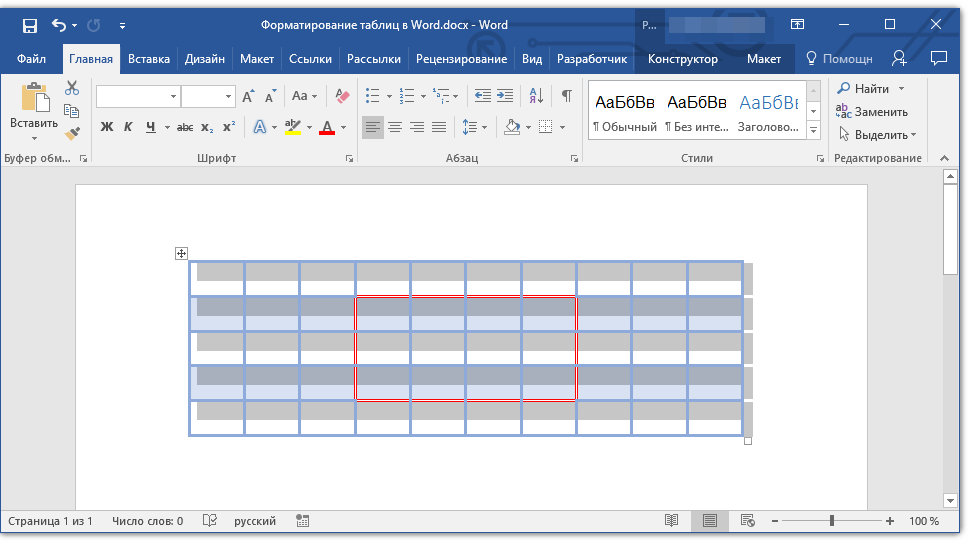968x541 pixels.
Task: Open the font size dropdown
Action: click(x=229, y=97)
